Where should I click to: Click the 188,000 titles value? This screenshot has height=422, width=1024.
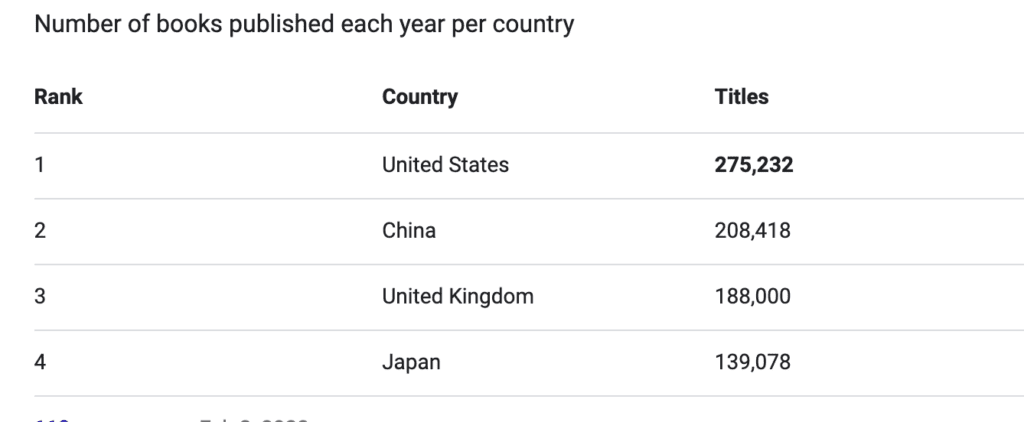(x=752, y=297)
